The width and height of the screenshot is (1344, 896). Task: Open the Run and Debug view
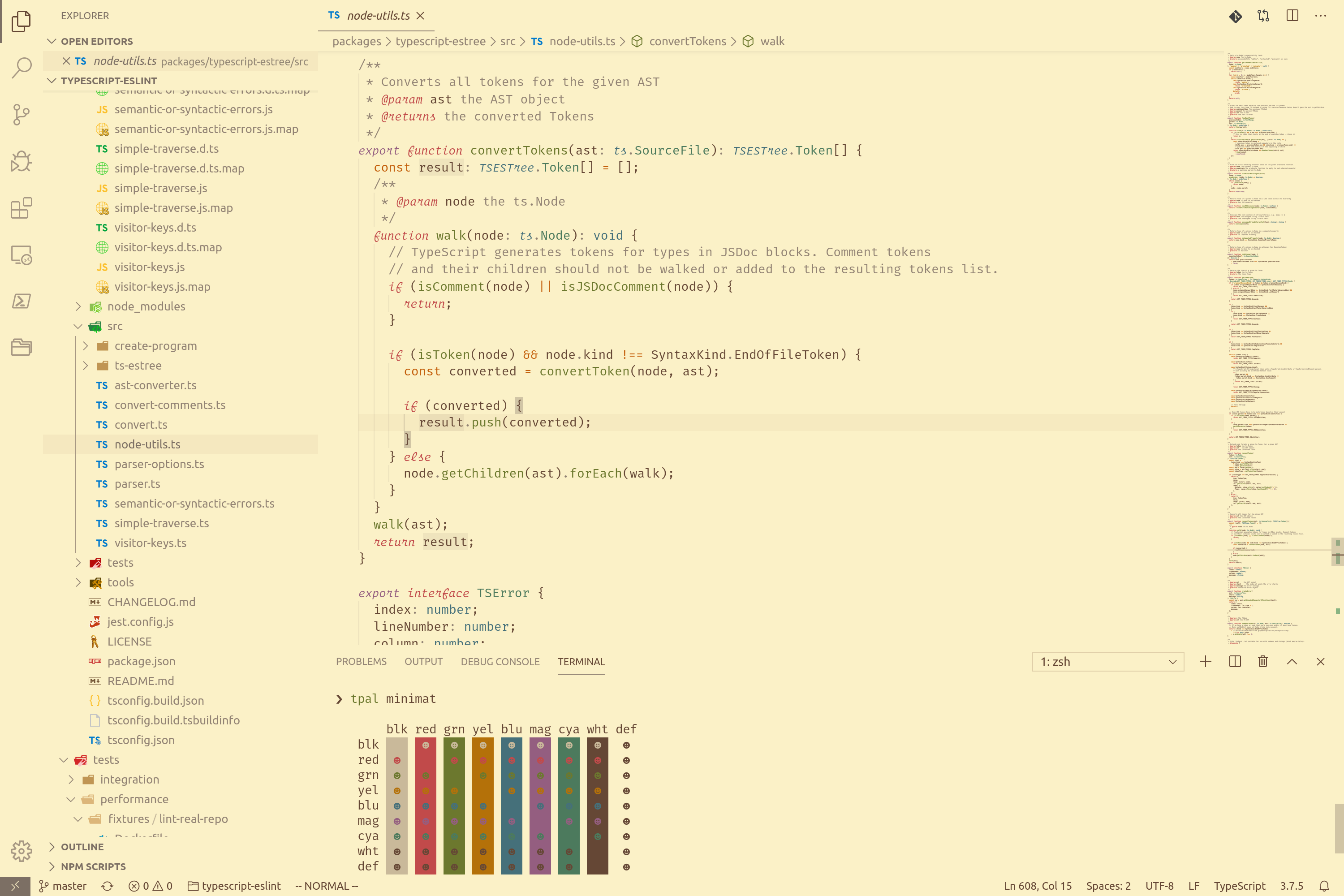21,161
